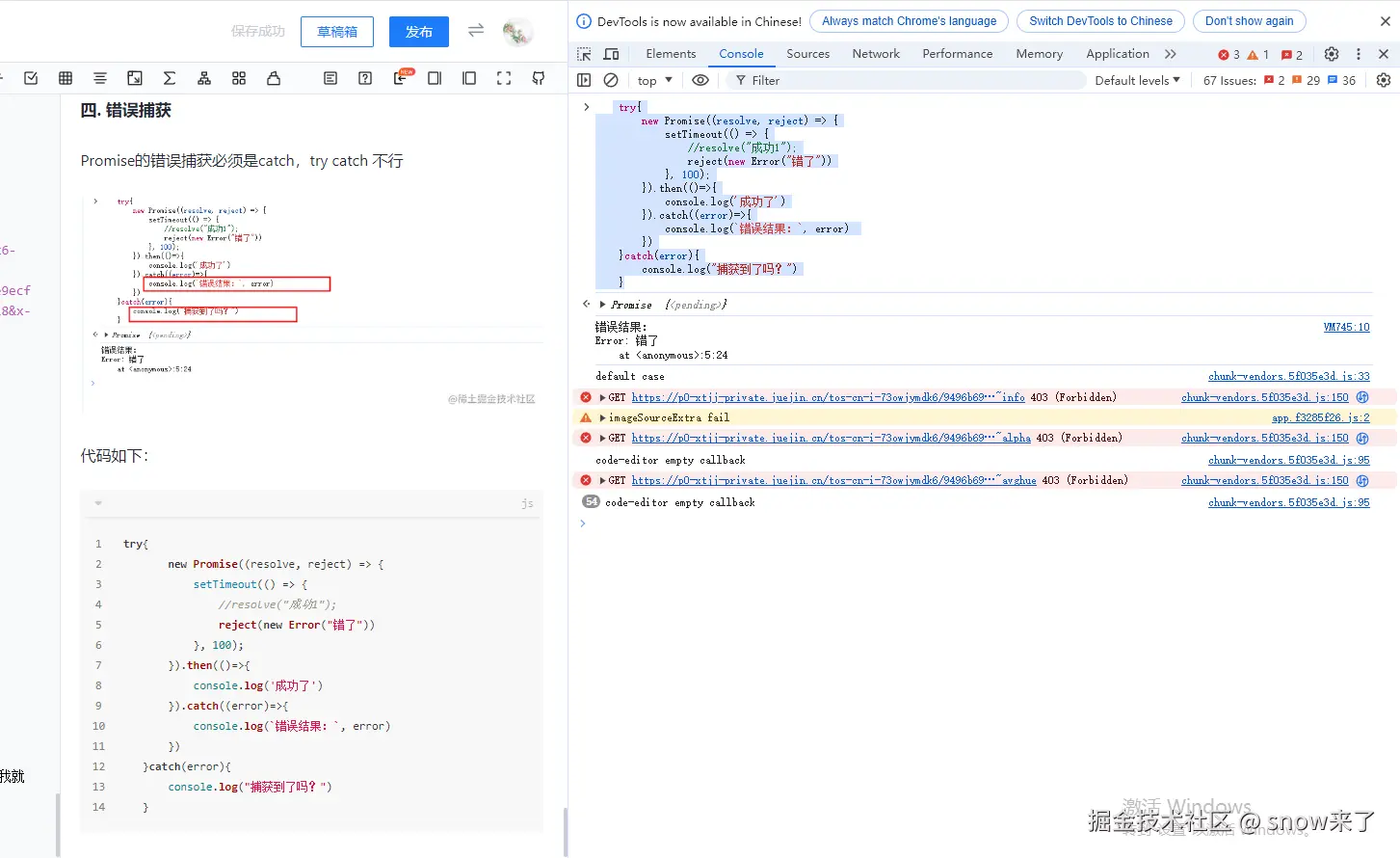Click the 54 repeat count badge
The height and width of the screenshot is (858, 1400).
(591, 501)
